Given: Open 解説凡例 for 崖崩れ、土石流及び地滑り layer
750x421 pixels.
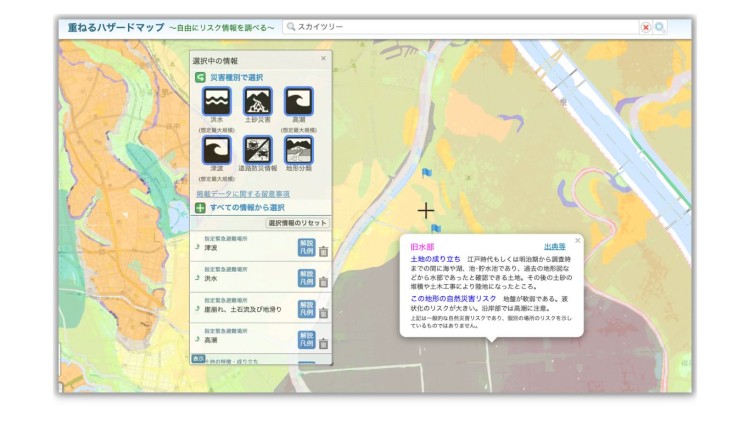Looking at the screenshot, I should (307, 309).
